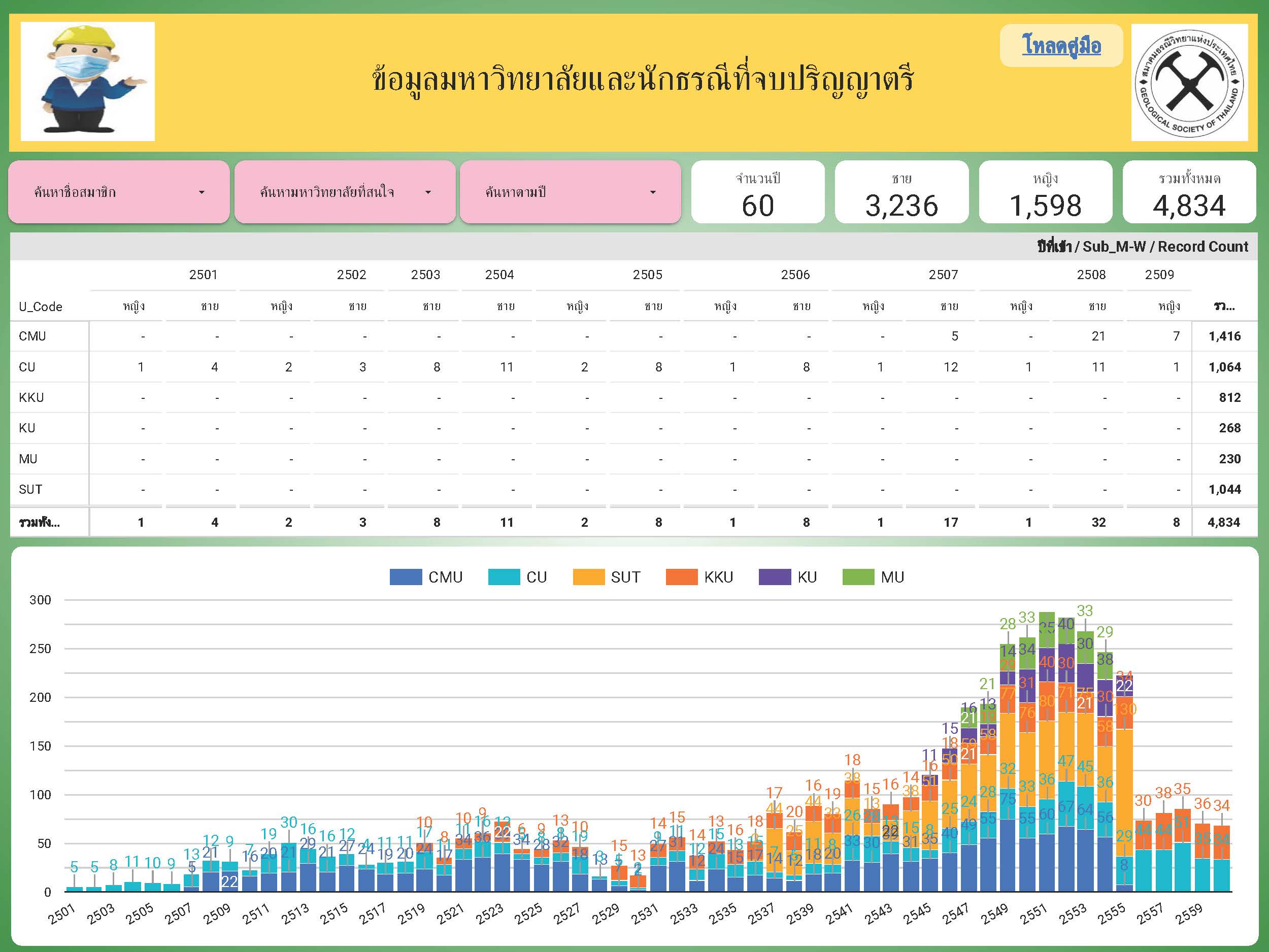
Task: Expand the ค้นหามหาวิทยาลัยที่สนใจ university dropdown
Action: tap(345, 192)
